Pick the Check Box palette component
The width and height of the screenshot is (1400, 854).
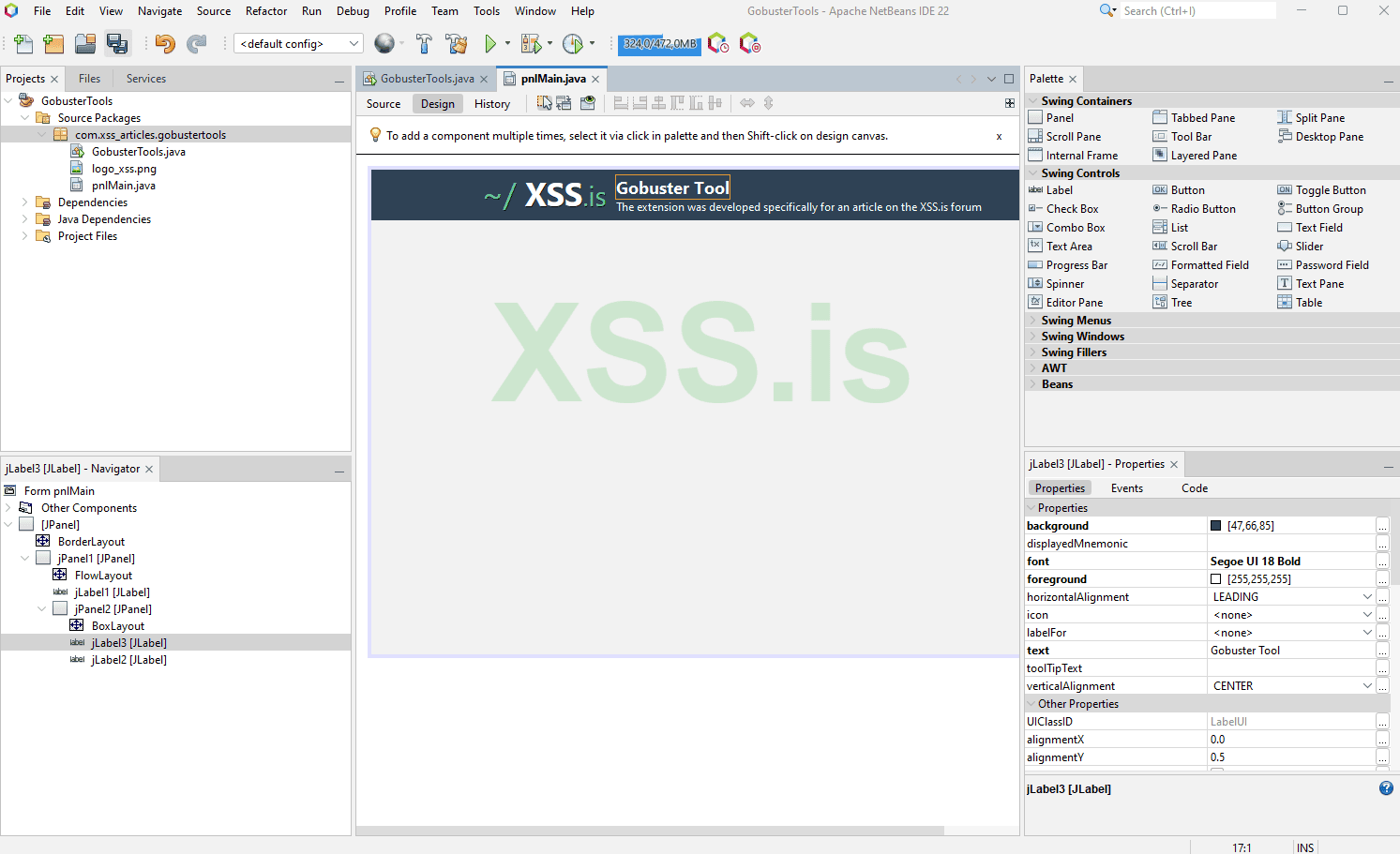pos(1062,209)
